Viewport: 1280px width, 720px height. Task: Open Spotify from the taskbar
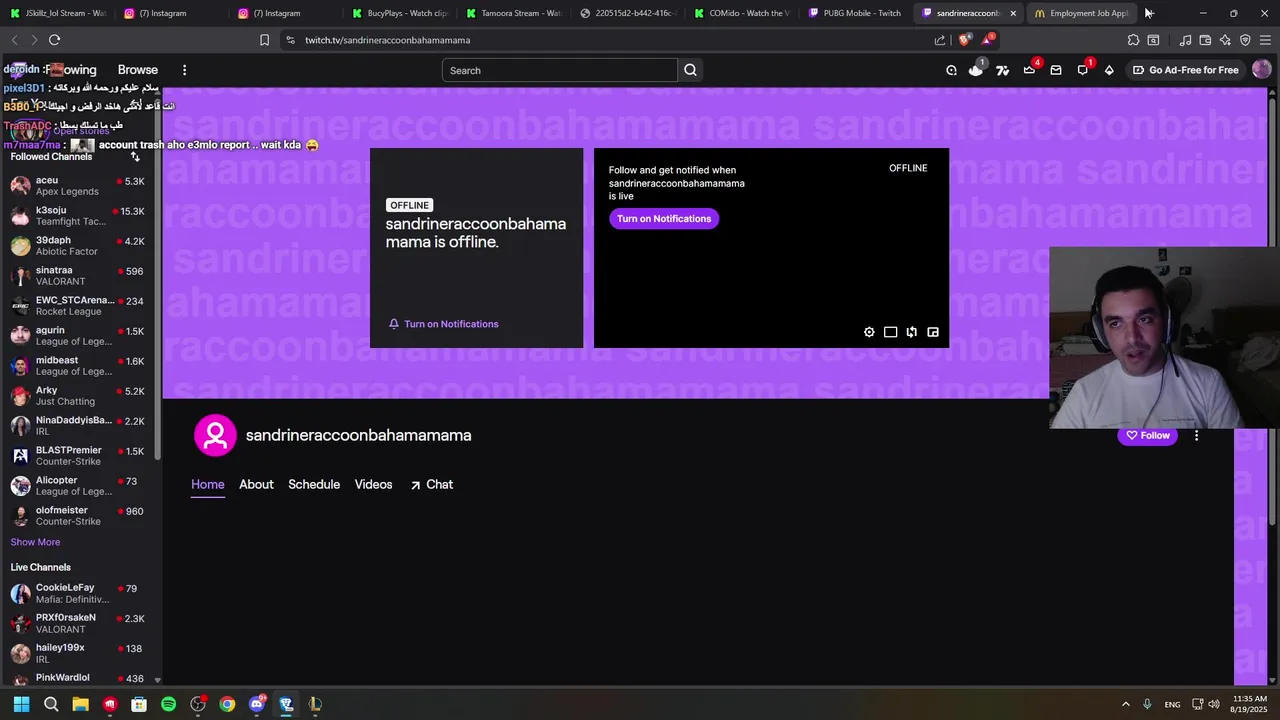click(x=168, y=704)
